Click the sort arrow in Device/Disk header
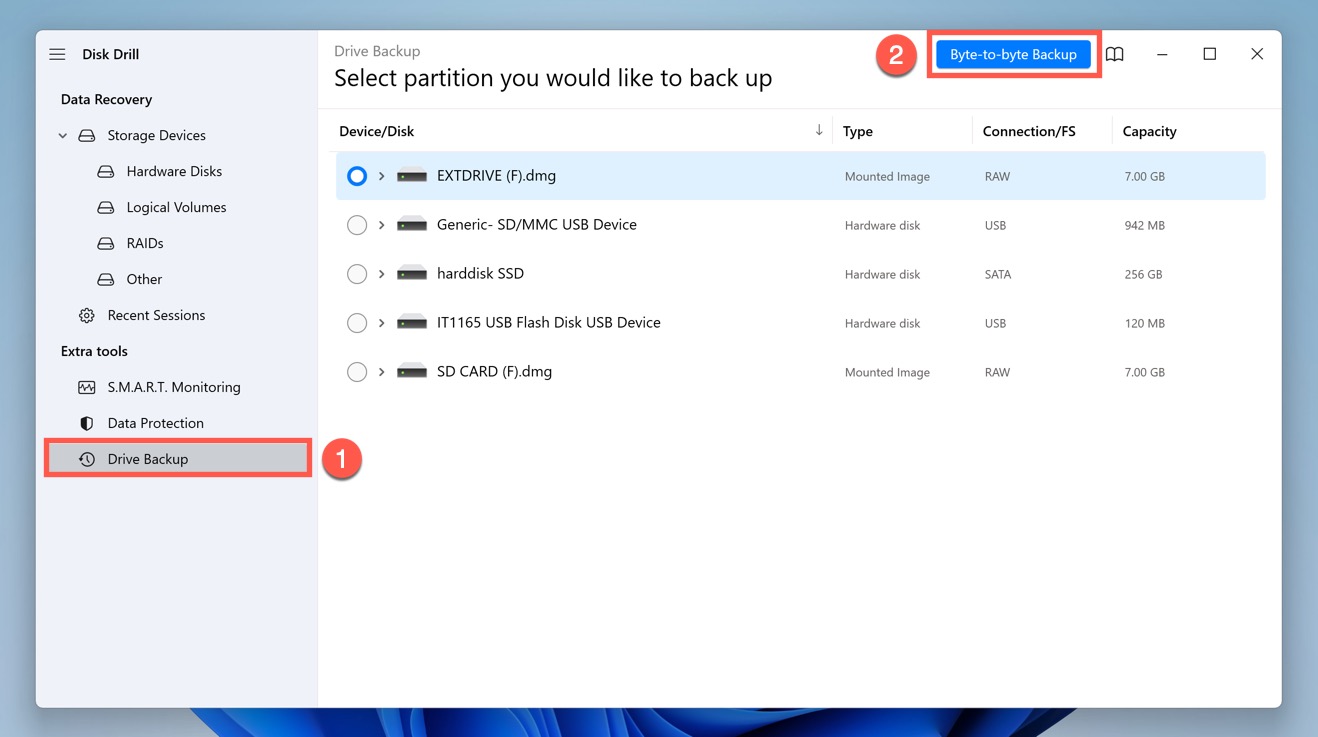The width and height of the screenshot is (1318, 737). point(819,130)
